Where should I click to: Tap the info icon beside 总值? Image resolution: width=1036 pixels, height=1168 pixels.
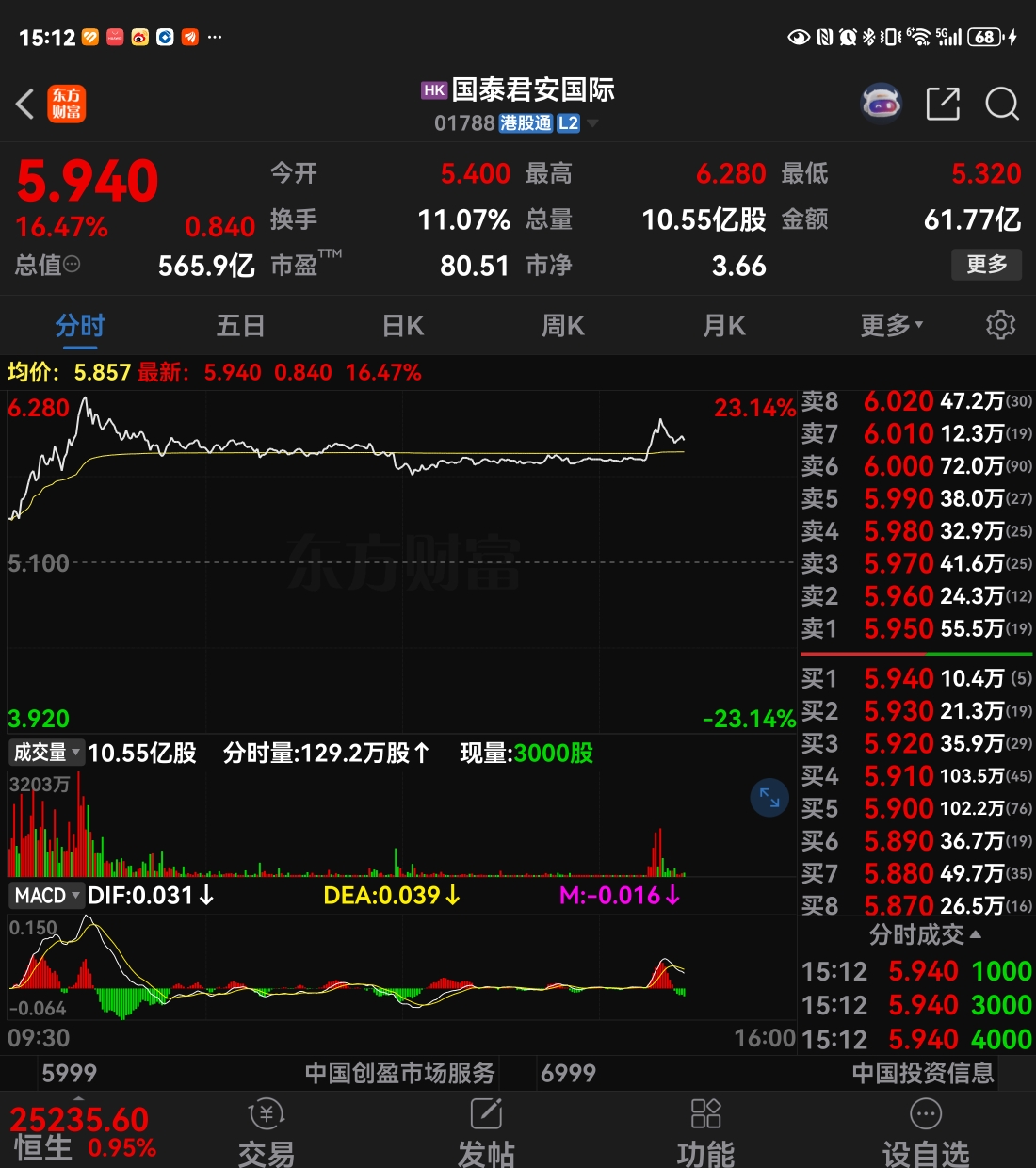[x=72, y=265]
